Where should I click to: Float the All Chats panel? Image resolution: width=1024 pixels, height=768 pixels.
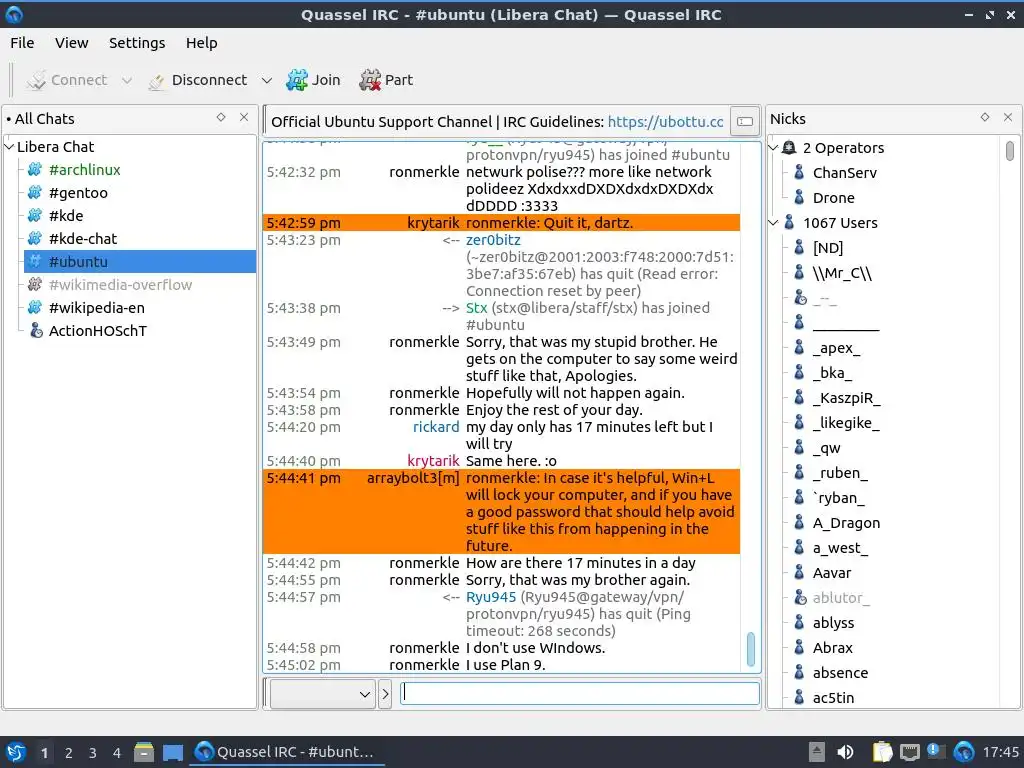[x=221, y=118]
